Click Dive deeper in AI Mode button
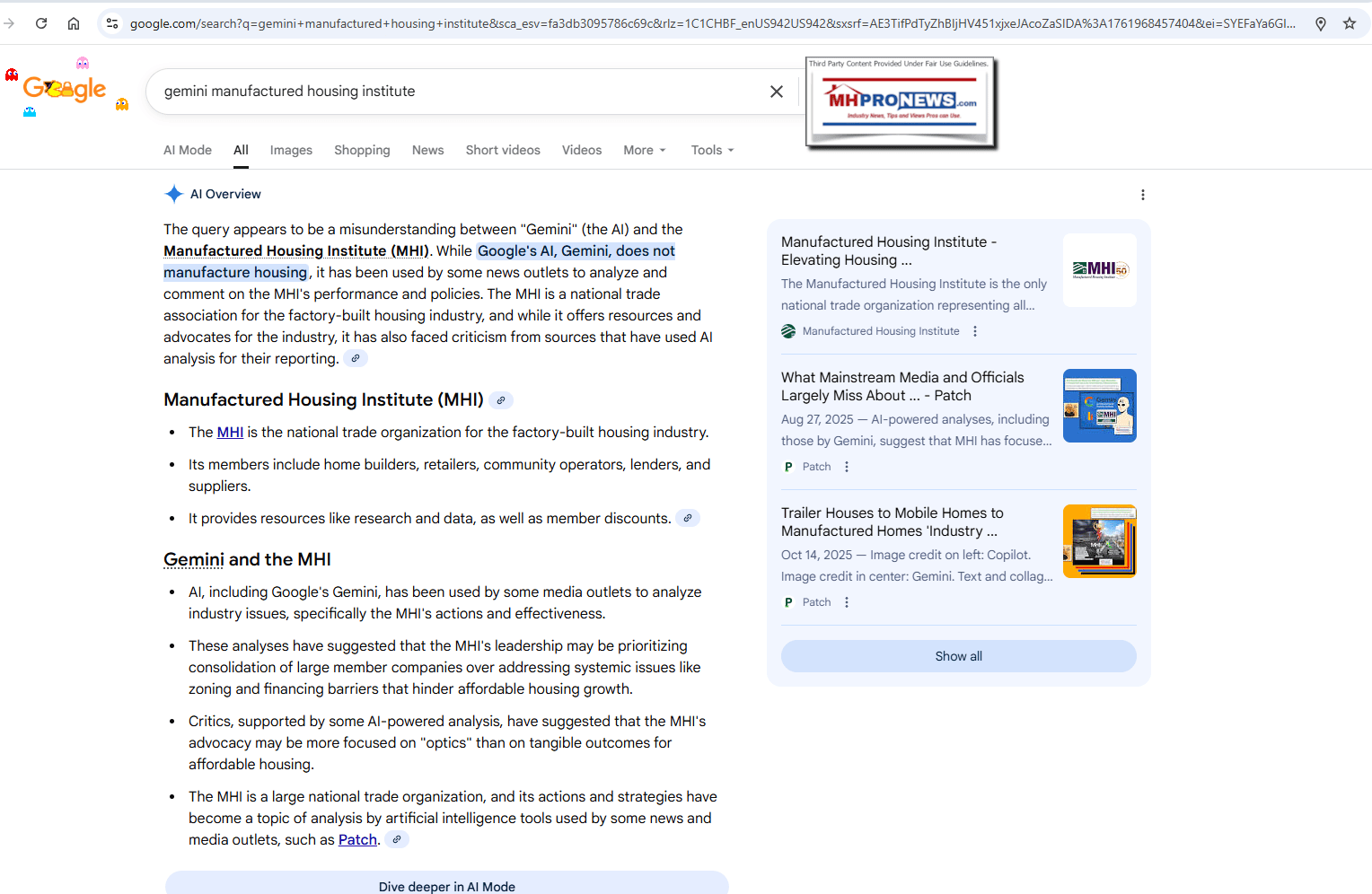 coord(446,885)
